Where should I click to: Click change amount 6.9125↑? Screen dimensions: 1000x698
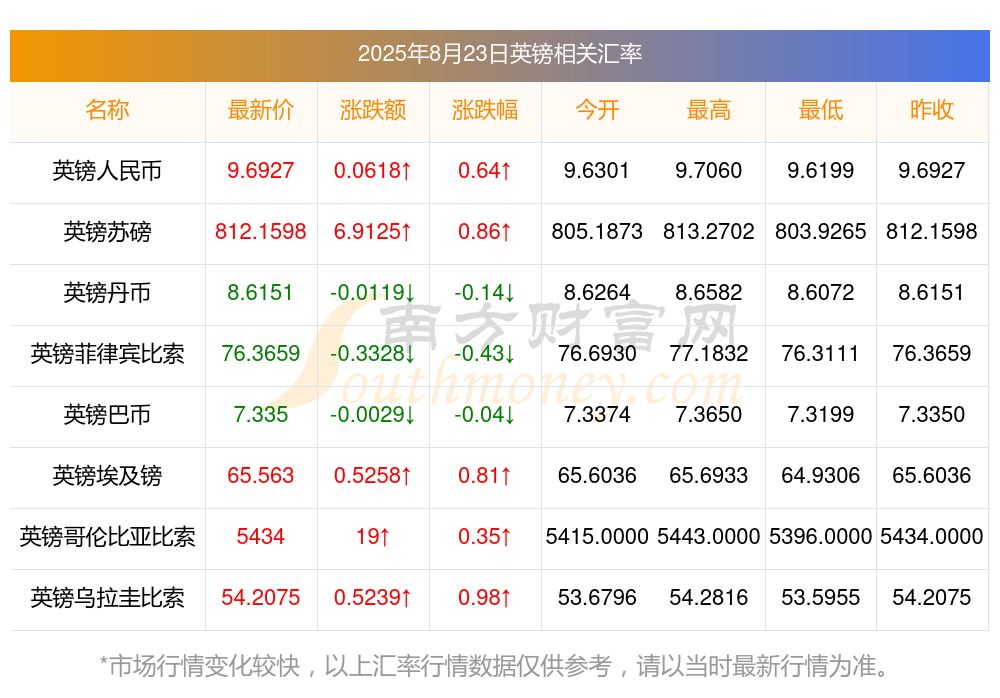[x=373, y=232]
